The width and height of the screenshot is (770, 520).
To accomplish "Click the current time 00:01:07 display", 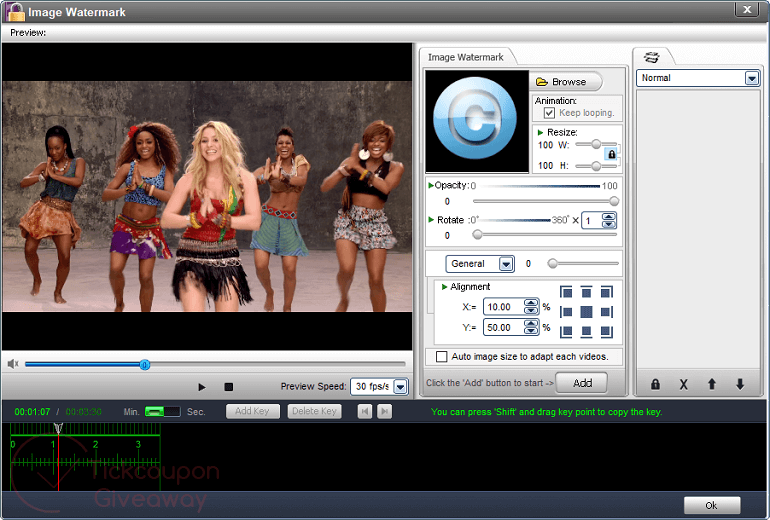I will tap(32, 412).
